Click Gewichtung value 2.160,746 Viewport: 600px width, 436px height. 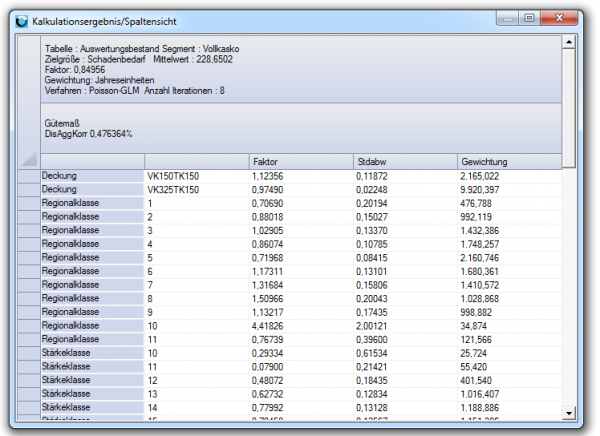(x=479, y=258)
